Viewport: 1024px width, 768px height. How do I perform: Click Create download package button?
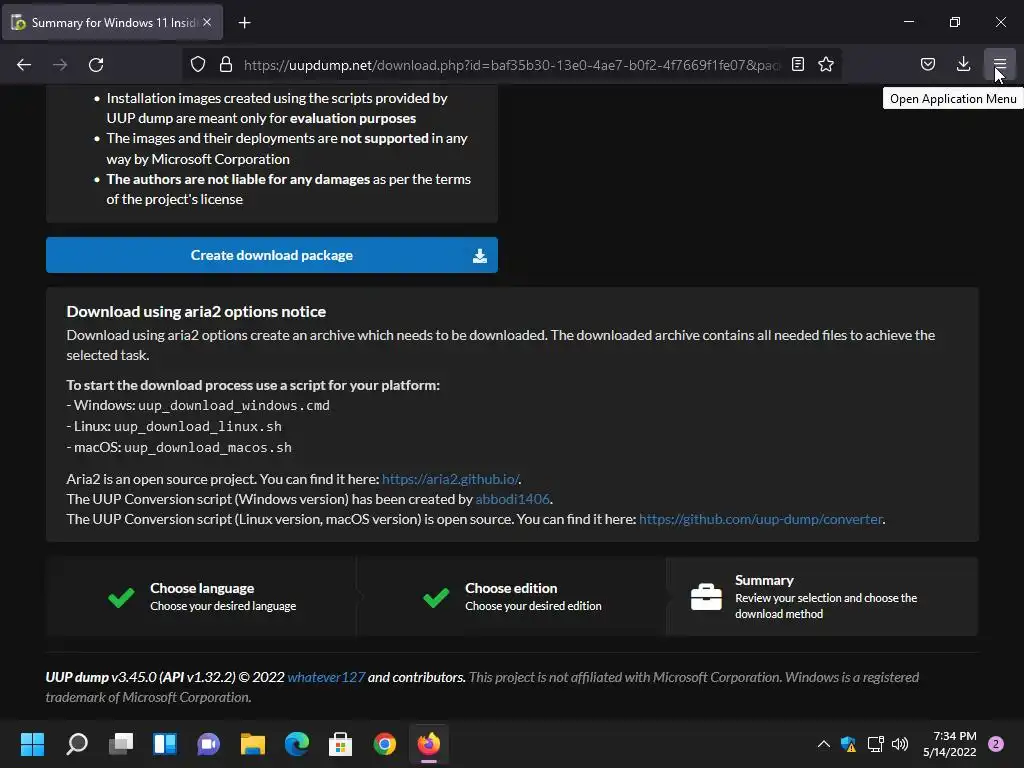point(272,255)
